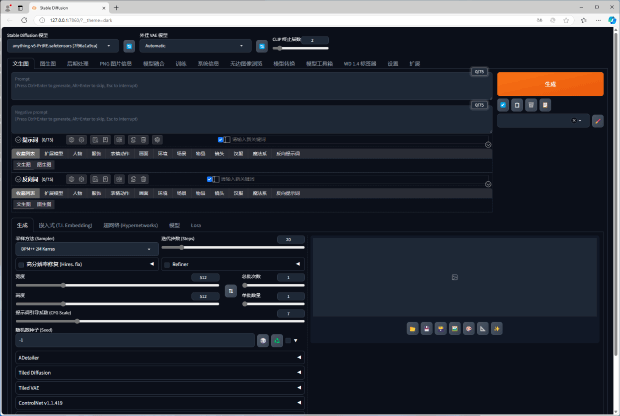Collapse the 提示词 panel with its circle icon
The width and height of the screenshot is (620, 416).
pyautogui.click(x=18, y=140)
